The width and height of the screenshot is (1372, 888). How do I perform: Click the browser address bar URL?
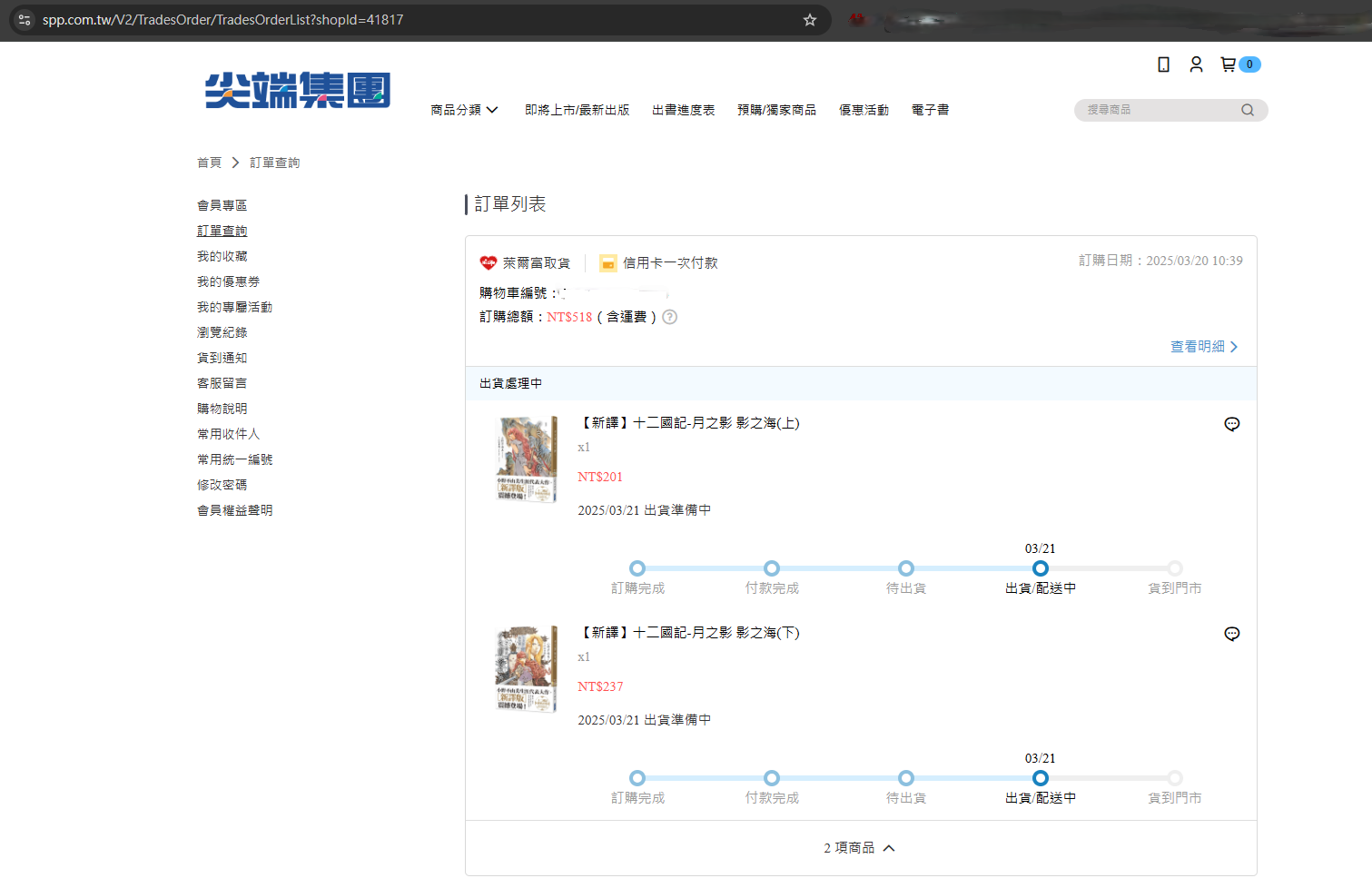click(223, 20)
